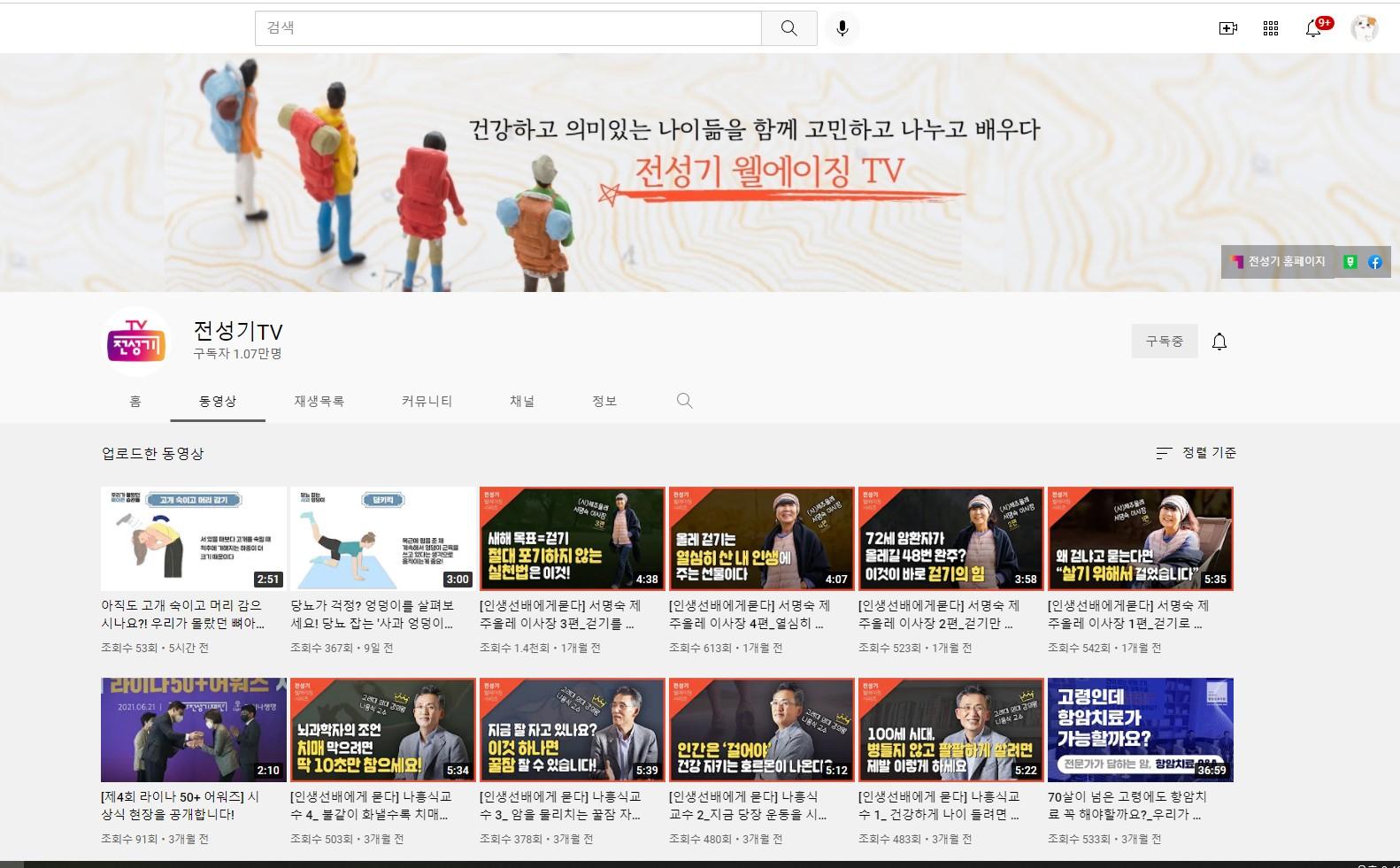This screenshot has width=1400, height=868.
Task: Click title 서명숙 제주올레 이사장 4편
Action: point(750,614)
